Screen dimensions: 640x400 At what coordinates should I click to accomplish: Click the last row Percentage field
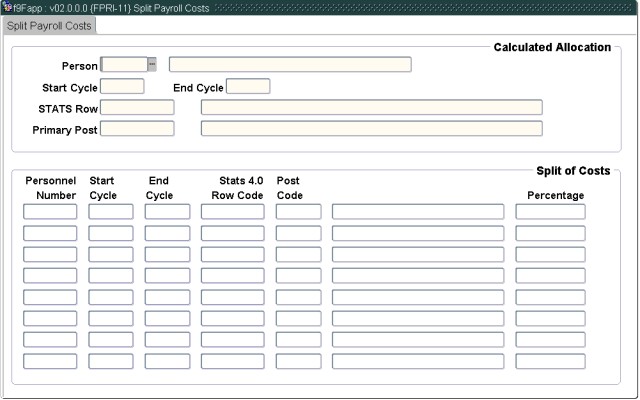[550, 361]
